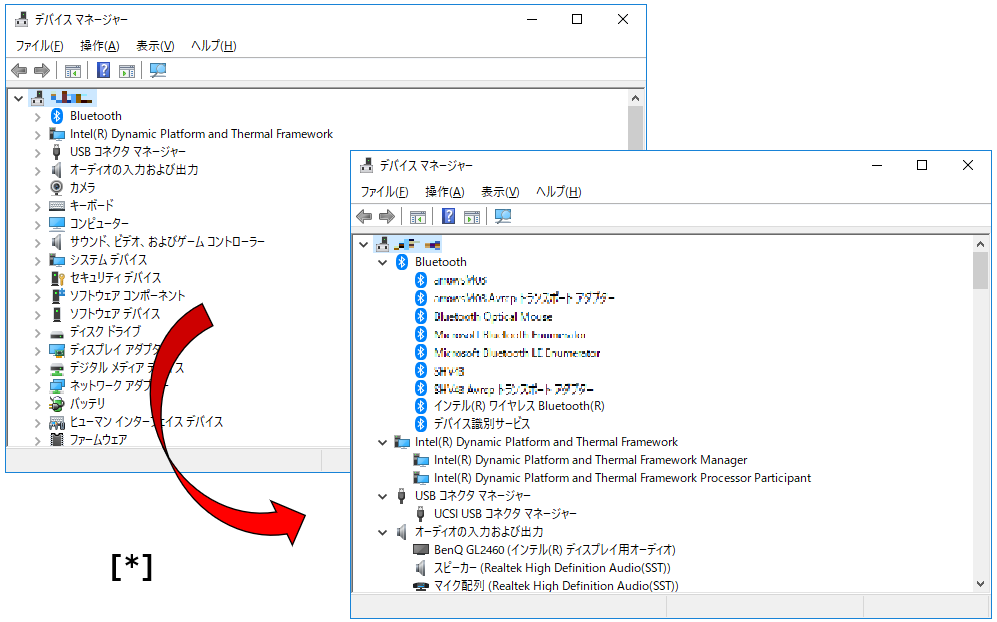Click Bluetooth category icon in front window

(402, 262)
